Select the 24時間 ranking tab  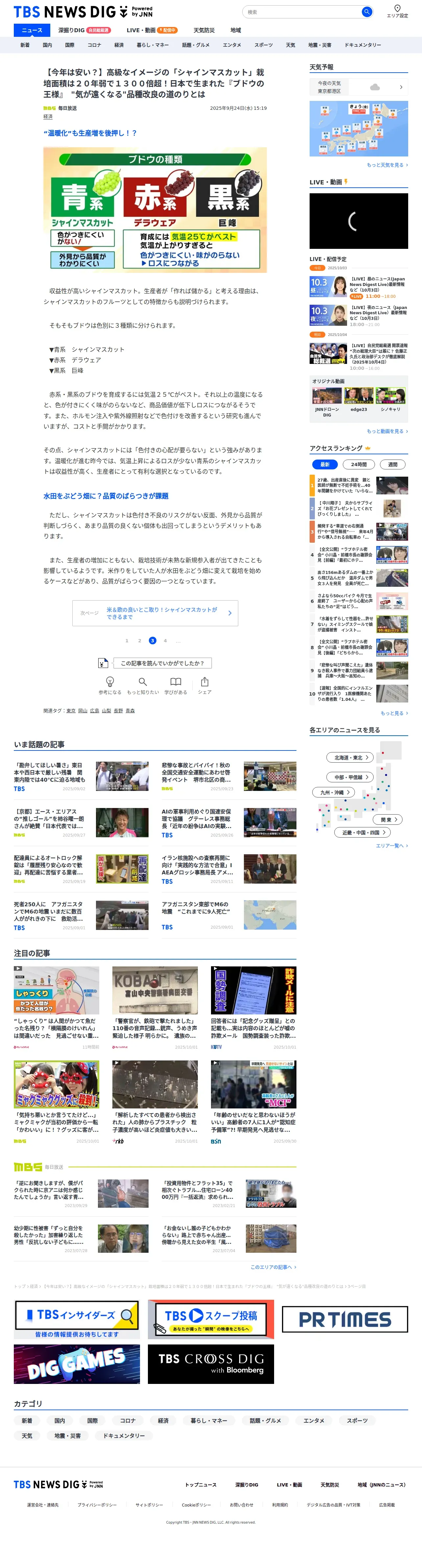pos(359,464)
